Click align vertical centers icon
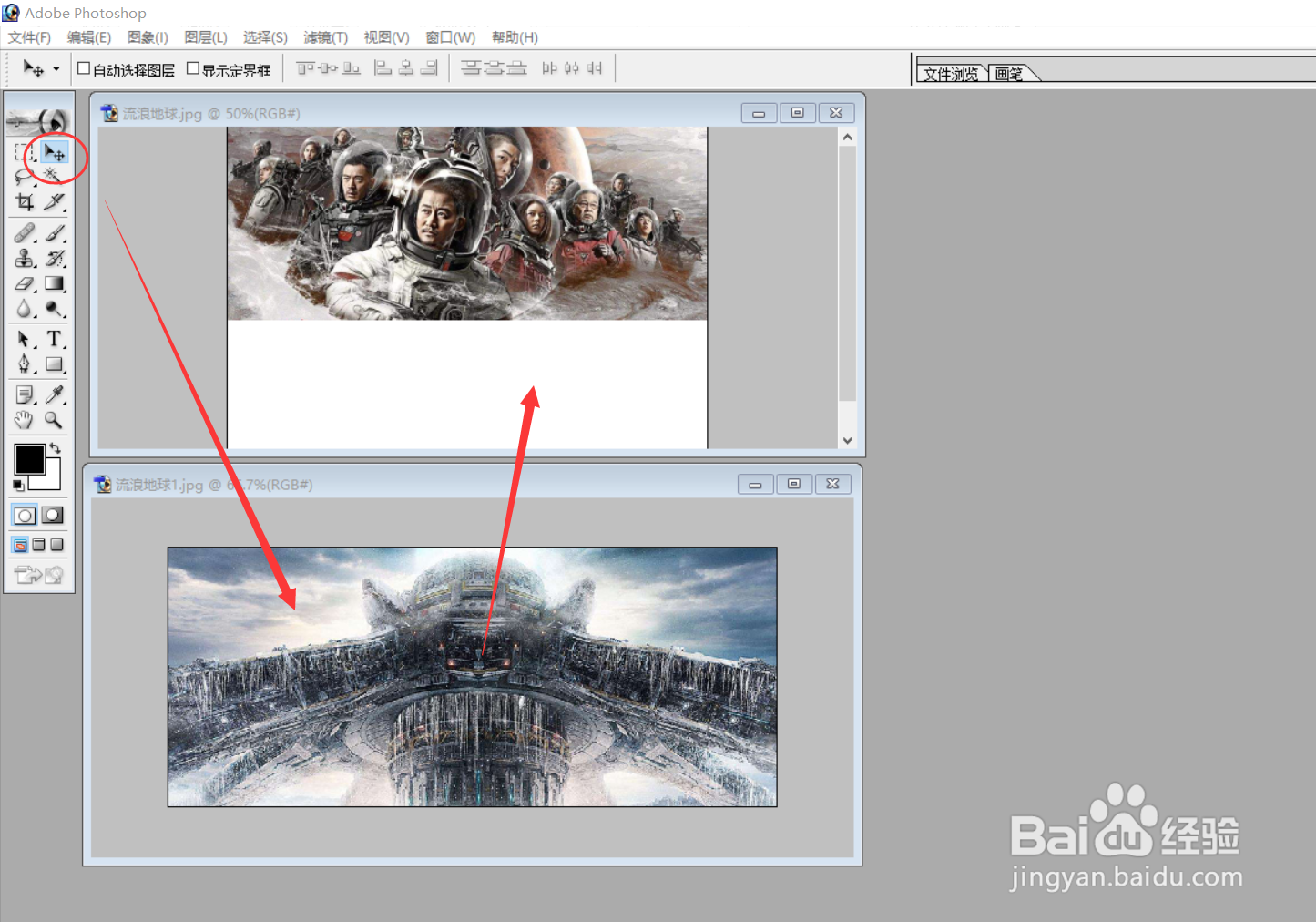This screenshot has height=922, width=1316. [328, 68]
